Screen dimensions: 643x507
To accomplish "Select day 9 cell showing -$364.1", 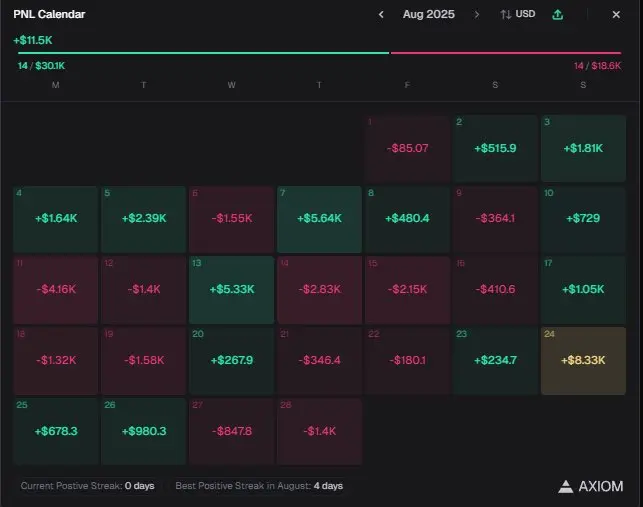I will (495, 219).
